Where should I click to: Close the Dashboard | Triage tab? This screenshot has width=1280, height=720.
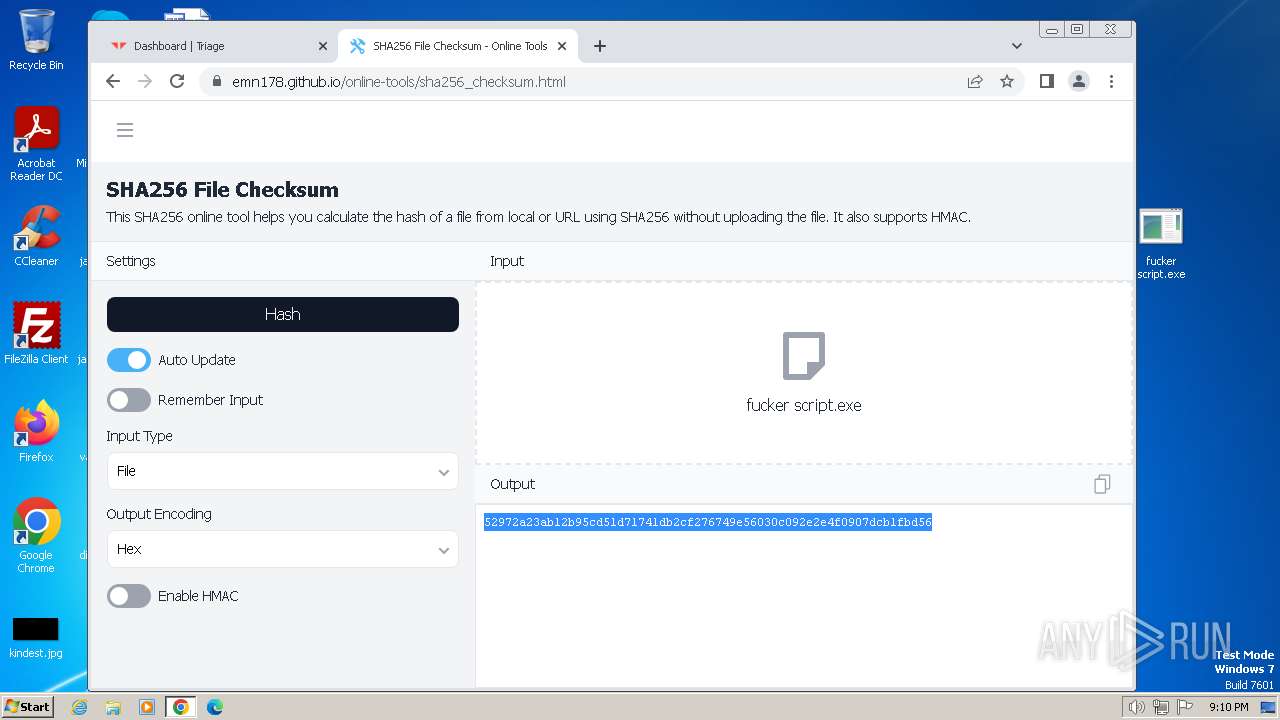pyautogui.click(x=323, y=46)
